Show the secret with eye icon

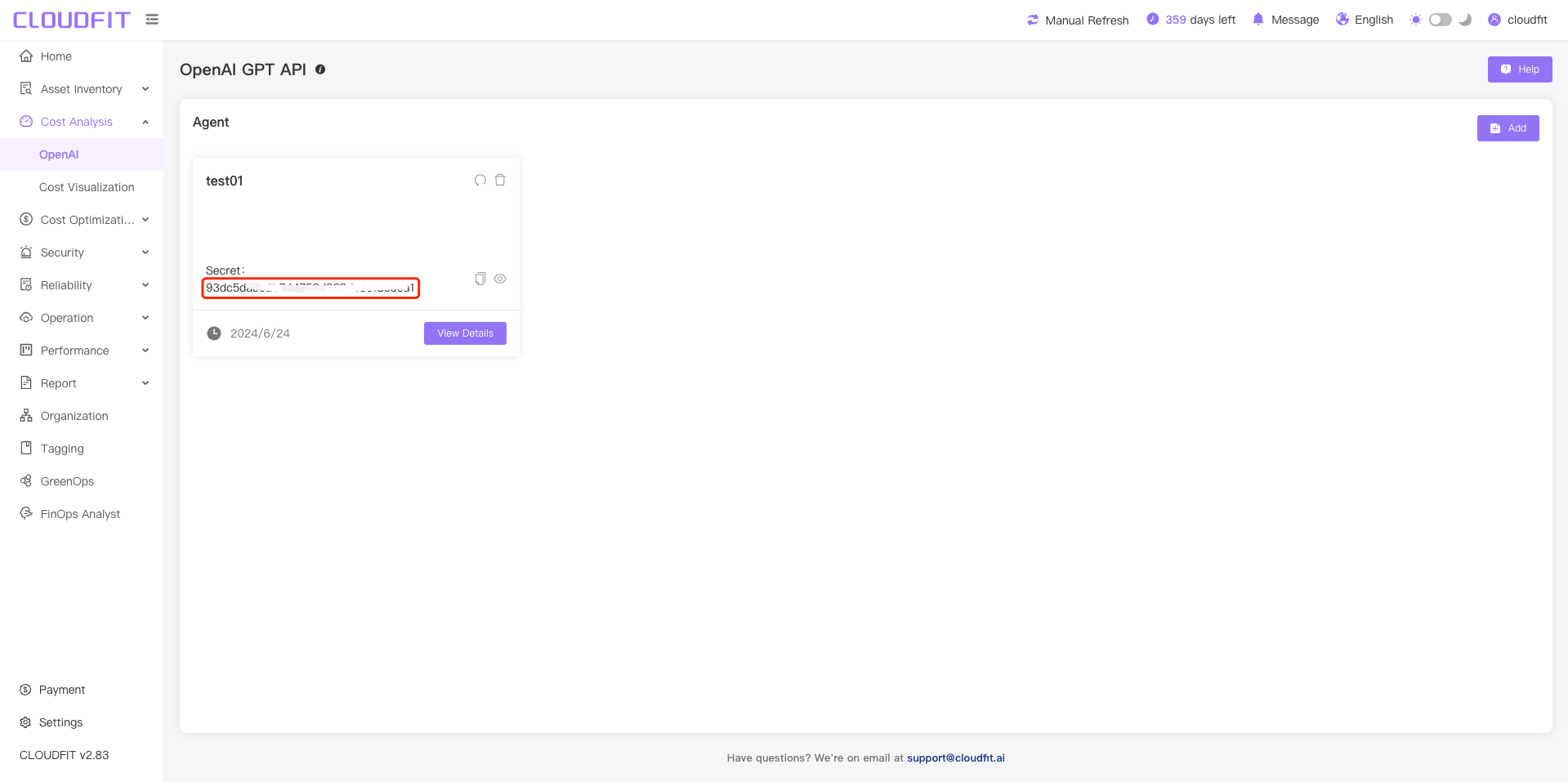click(x=500, y=279)
